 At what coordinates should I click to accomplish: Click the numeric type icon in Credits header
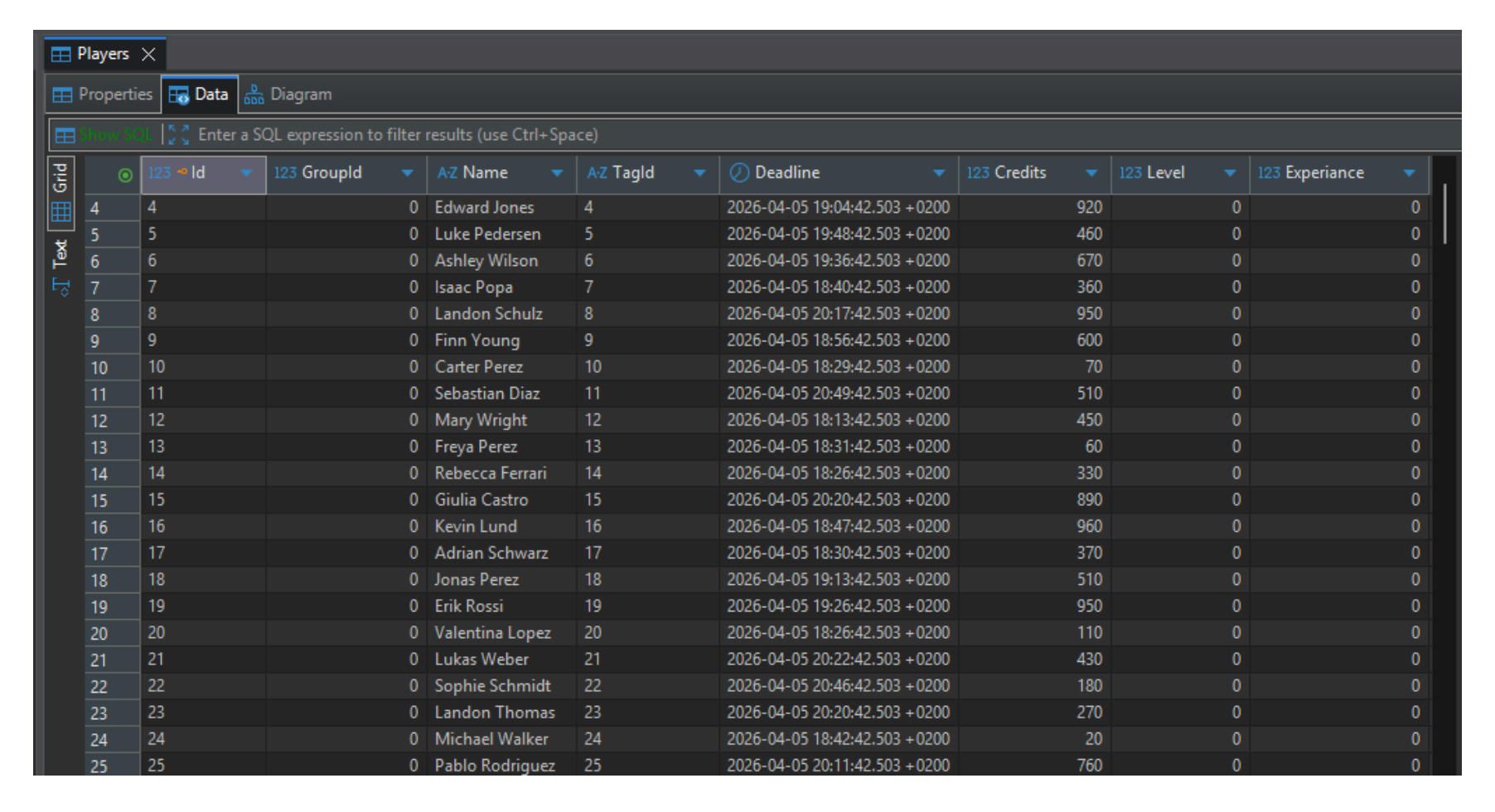[978, 173]
